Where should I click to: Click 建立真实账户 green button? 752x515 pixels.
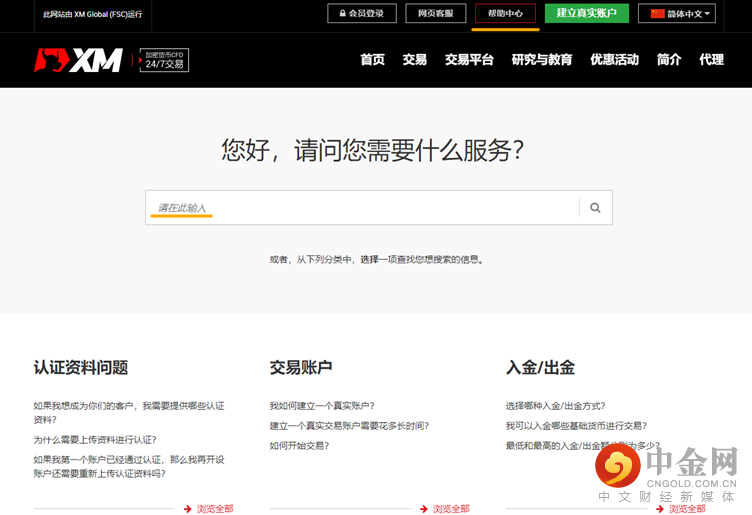(x=587, y=13)
